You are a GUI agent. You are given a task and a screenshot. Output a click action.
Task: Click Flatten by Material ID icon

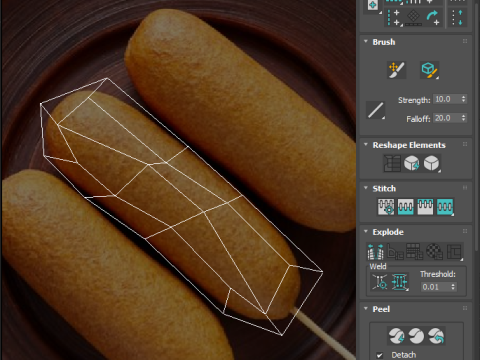[x=434, y=251]
